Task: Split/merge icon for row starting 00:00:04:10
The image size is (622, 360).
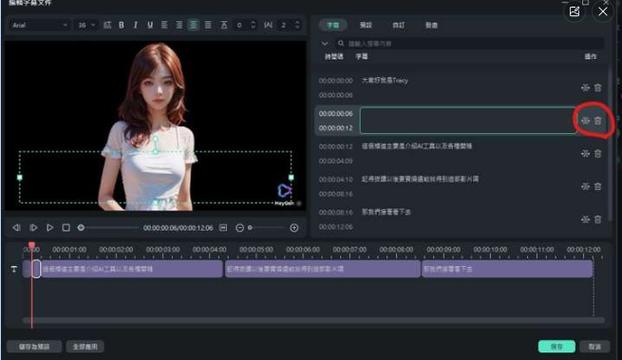Action: pyautogui.click(x=585, y=186)
